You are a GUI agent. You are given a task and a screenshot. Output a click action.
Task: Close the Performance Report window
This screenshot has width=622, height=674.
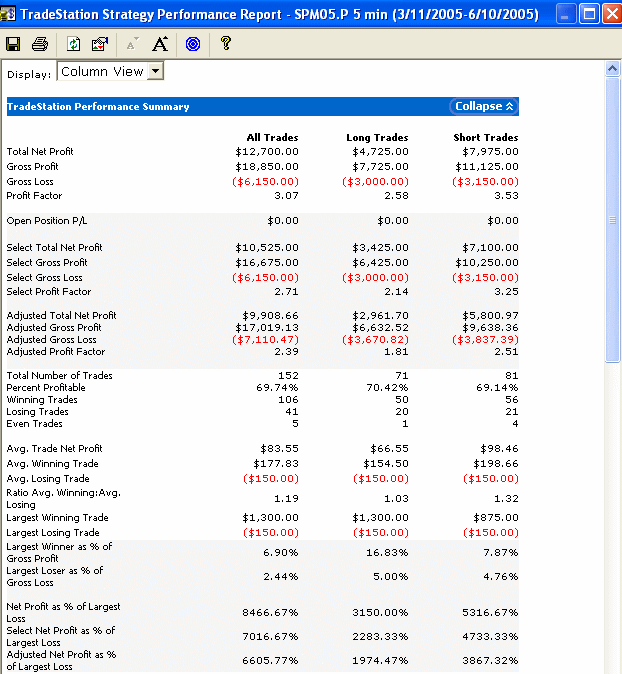(612, 14)
